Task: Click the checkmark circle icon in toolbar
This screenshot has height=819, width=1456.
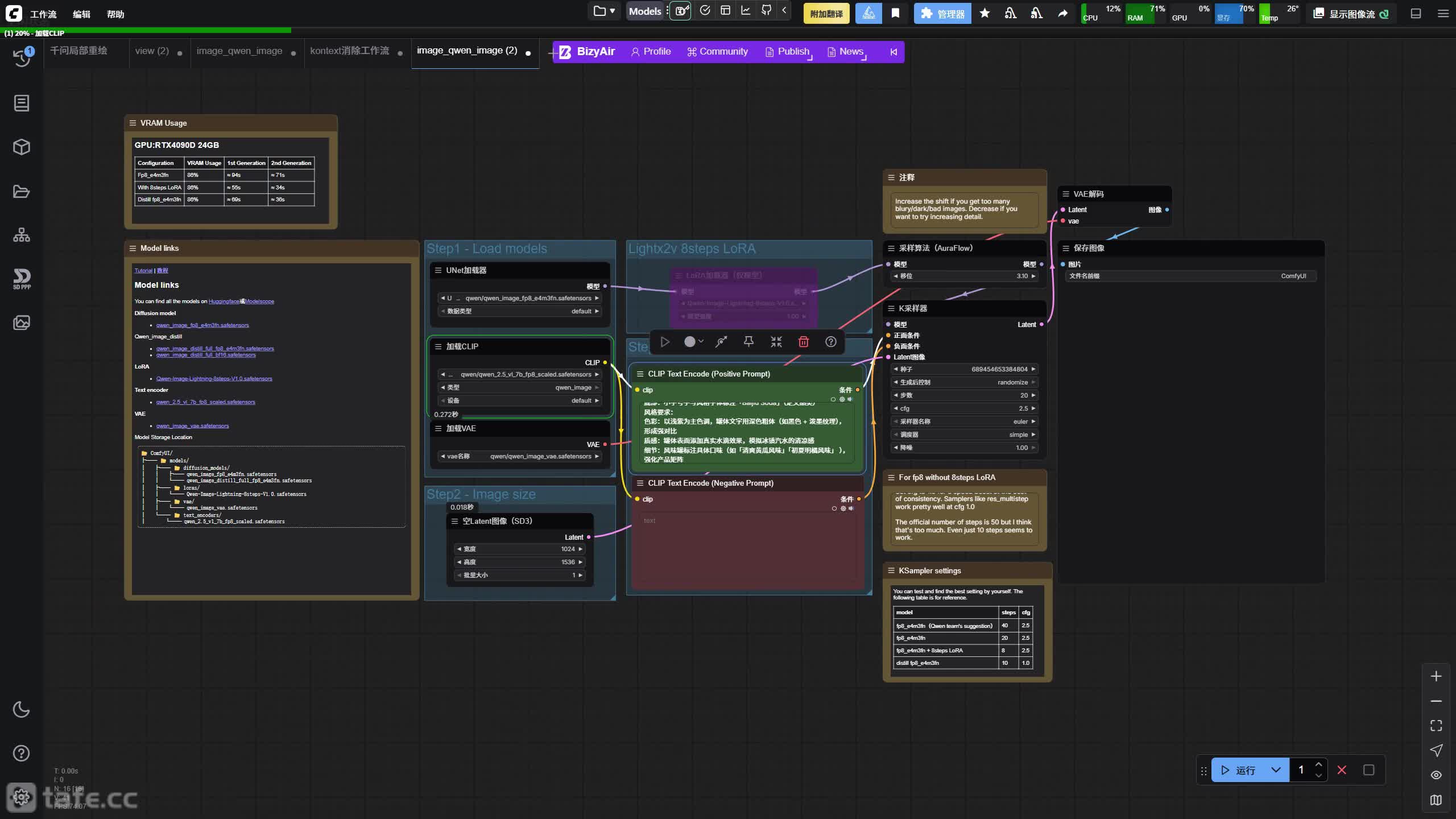Action: coord(705,10)
